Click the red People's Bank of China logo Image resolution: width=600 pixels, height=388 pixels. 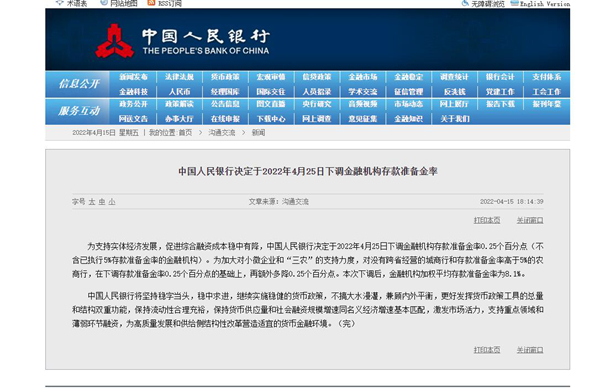tap(114, 41)
